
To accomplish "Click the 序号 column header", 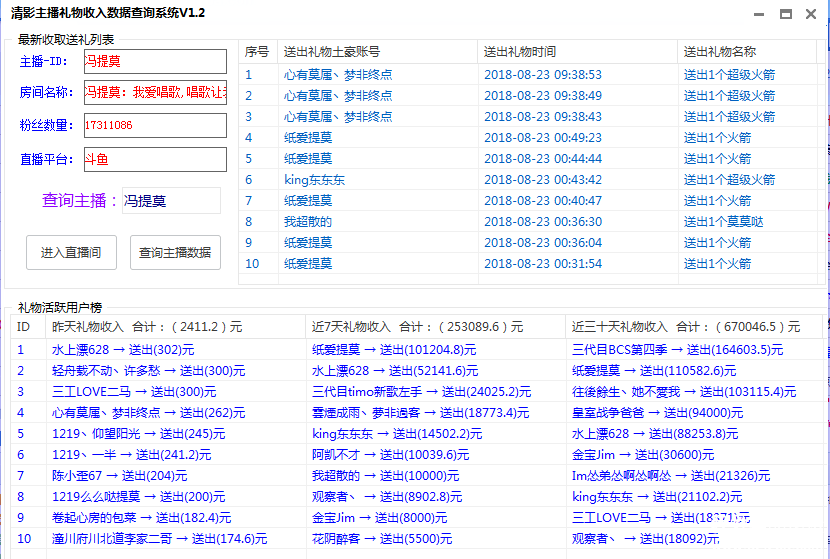I will click(x=257, y=52).
